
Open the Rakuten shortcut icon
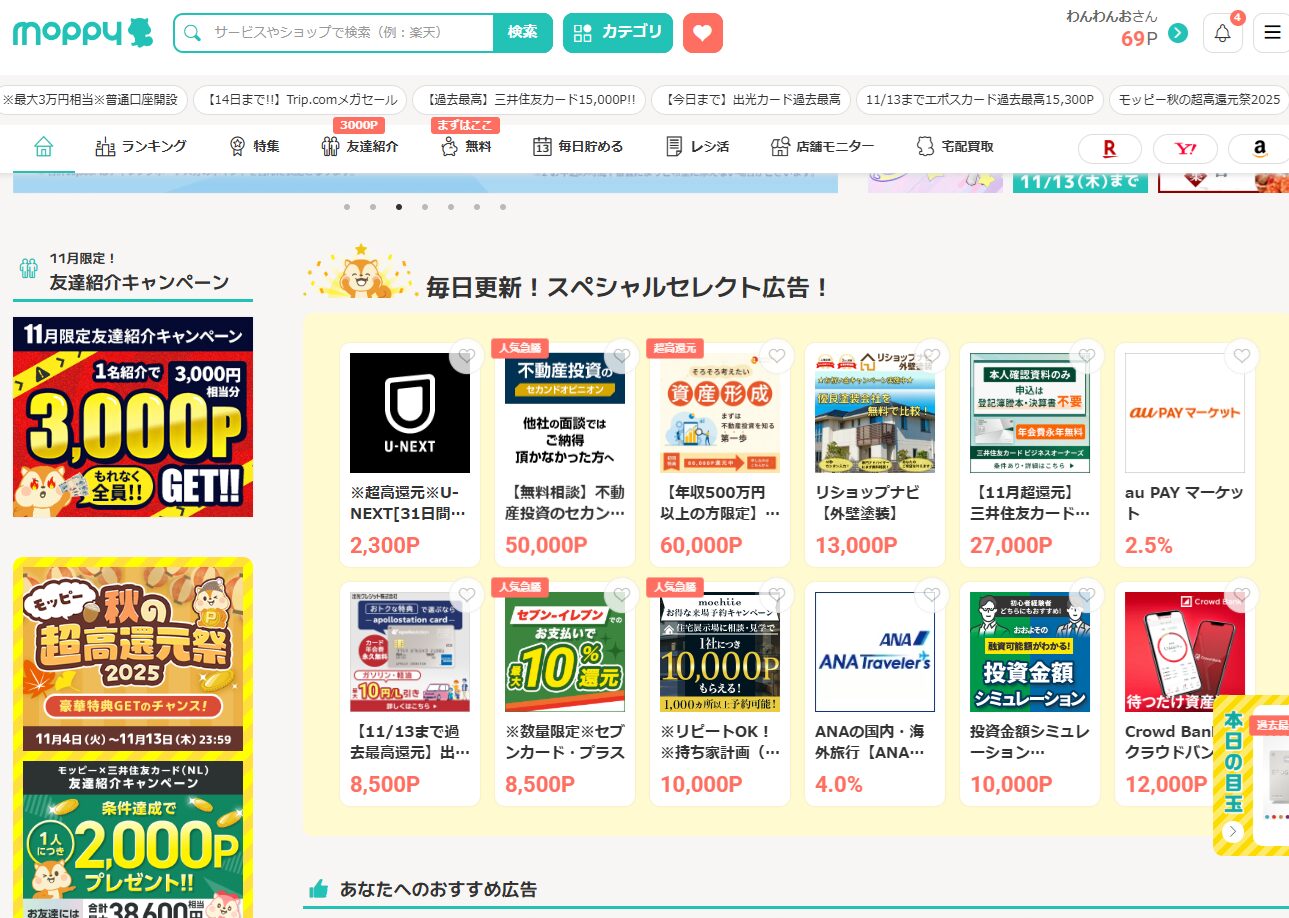[1109, 148]
